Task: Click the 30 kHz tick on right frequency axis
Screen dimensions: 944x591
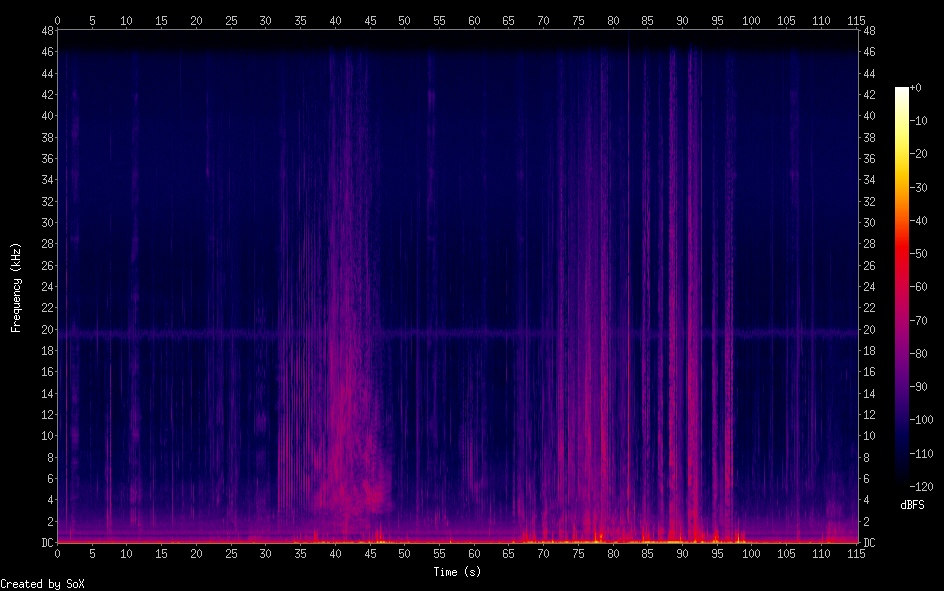Action: tap(869, 223)
